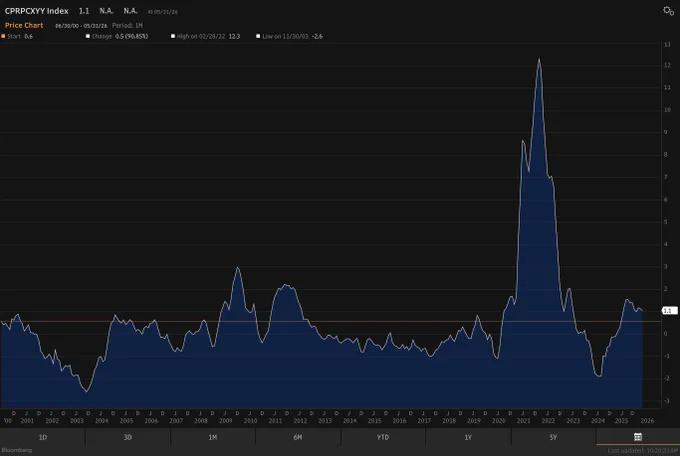This screenshot has height=456, width=680.
Task: Click the CPRPCXYY Index title
Action: tap(36, 11)
